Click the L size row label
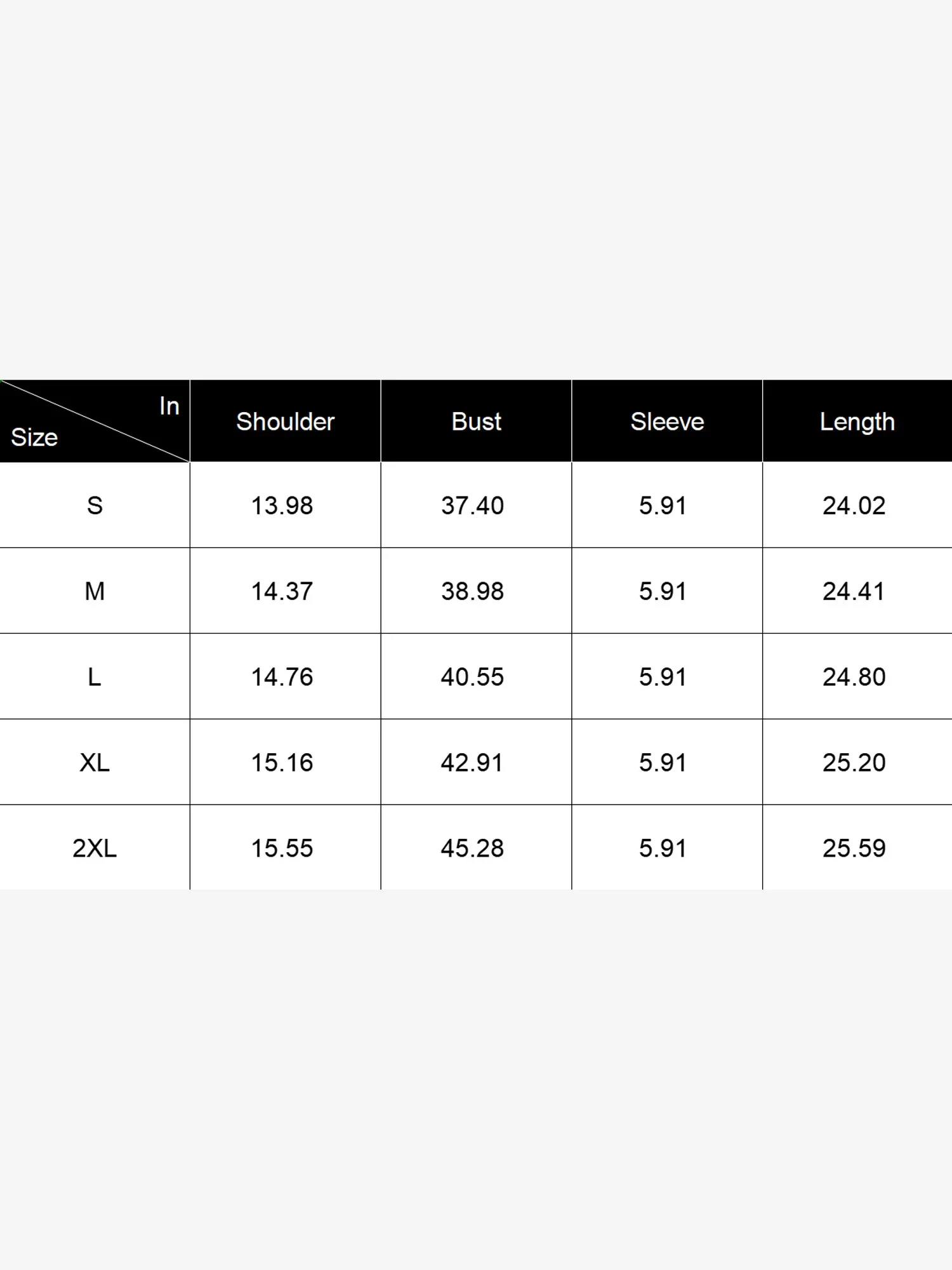Screen dimensions: 952x1270 click(95, 677)
